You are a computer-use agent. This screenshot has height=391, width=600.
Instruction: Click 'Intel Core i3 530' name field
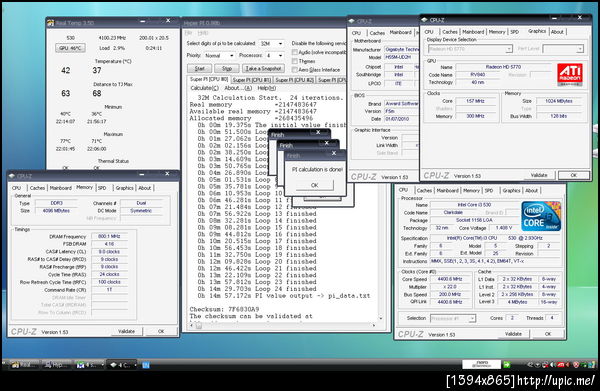pyautogui.click(x=474, y=205)
